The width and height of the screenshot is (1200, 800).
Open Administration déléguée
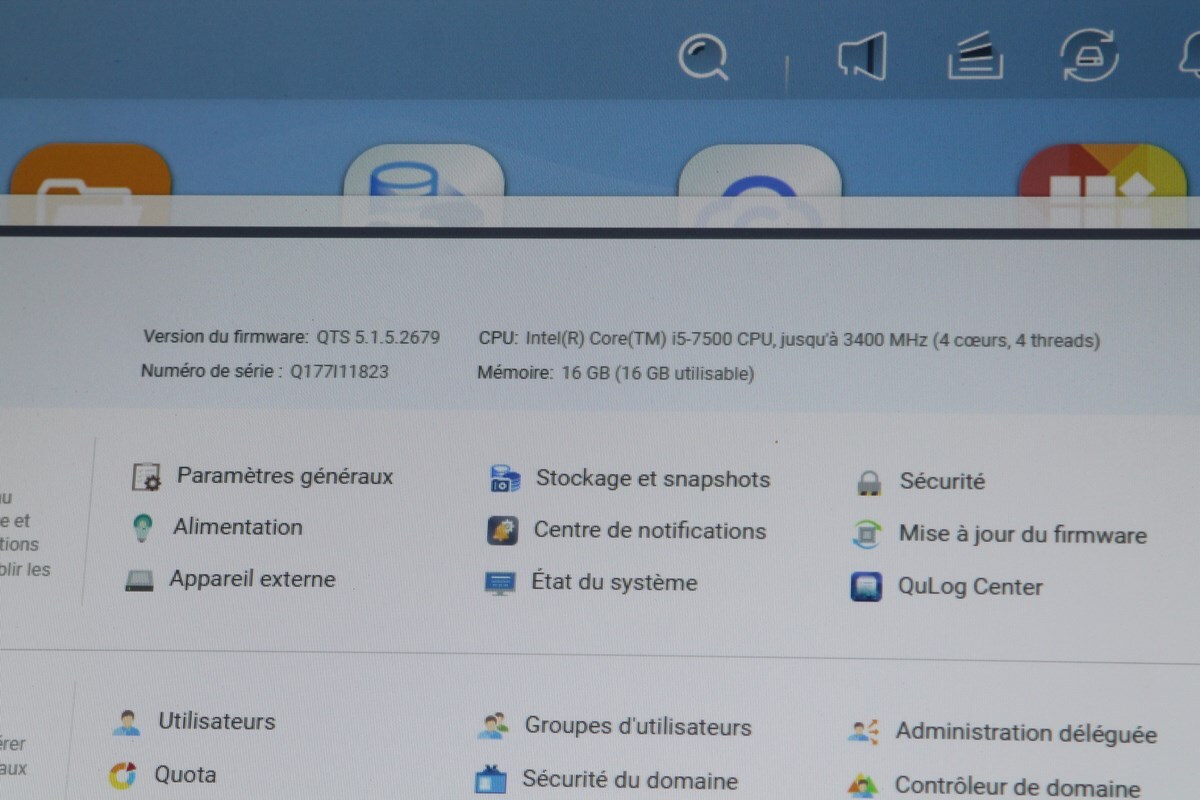pos(1026,733)
